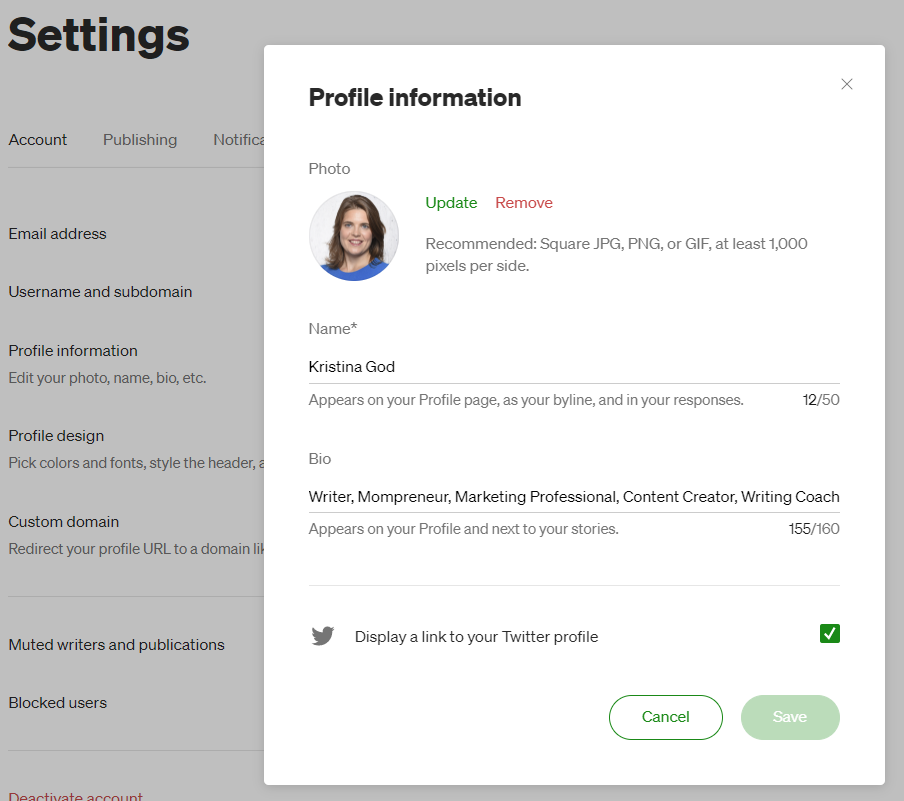Click Remove to delete profile photo

click(x=523, y=202)
